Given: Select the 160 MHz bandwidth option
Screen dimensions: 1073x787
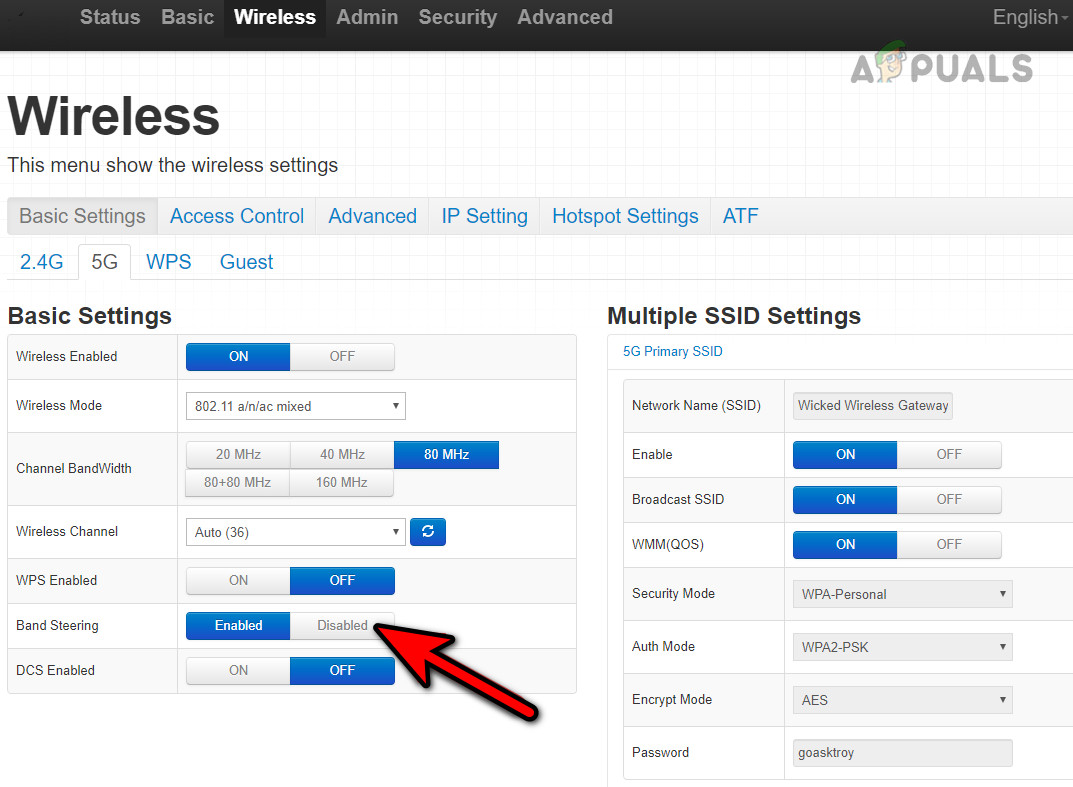Looking at the screenshot, I should (342, 482).
